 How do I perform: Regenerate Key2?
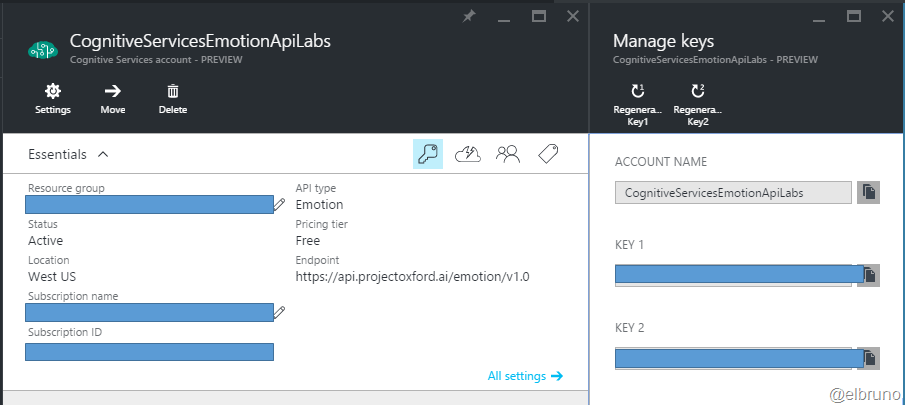pos(698,101)
